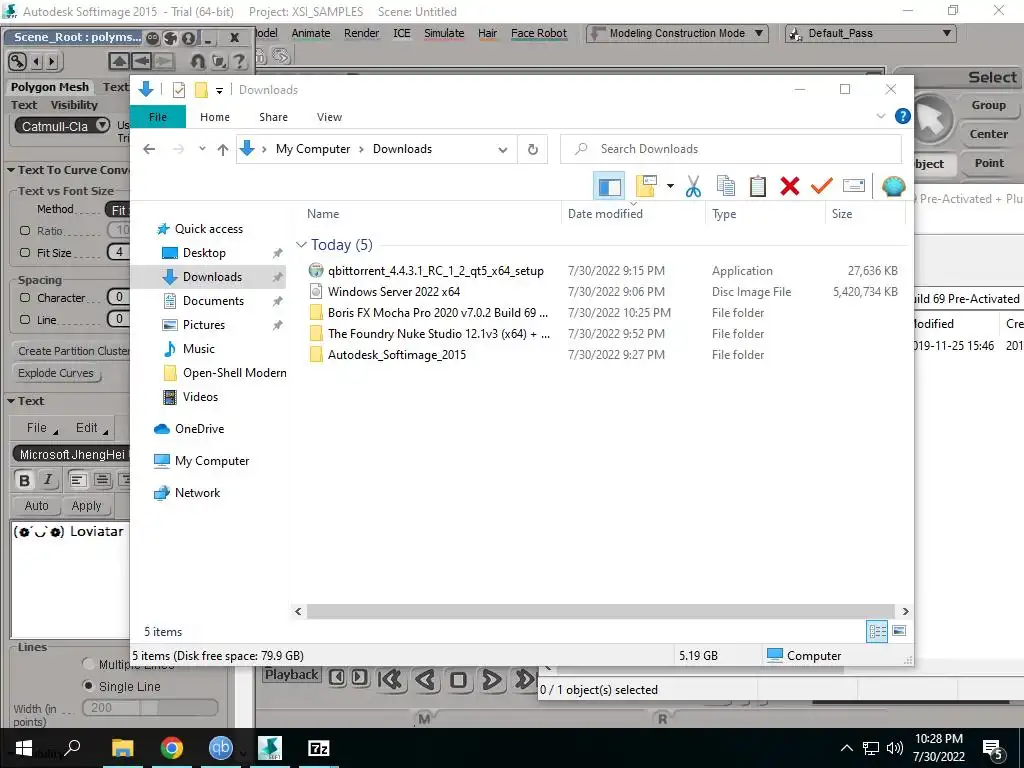The height and width of the screenshot is (768, 1024).
Task: Click the orange checkmark Properties icon
Action: click(822, 187)
